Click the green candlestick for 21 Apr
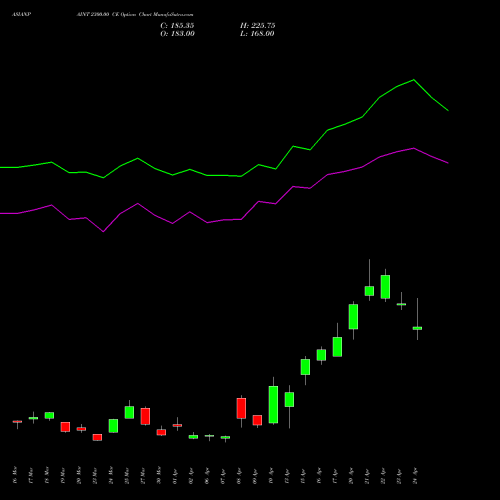The width and height of the screenshot is (500, 500). (369, 291)
